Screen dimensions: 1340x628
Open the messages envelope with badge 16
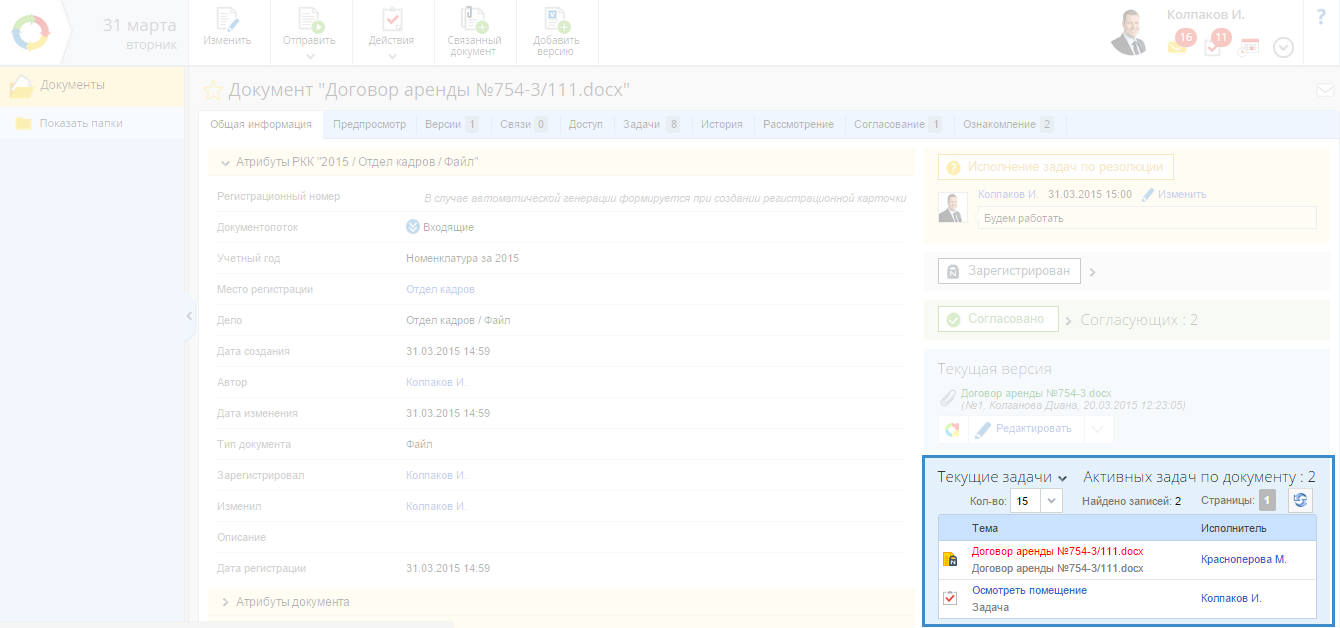pos(1178,46)
